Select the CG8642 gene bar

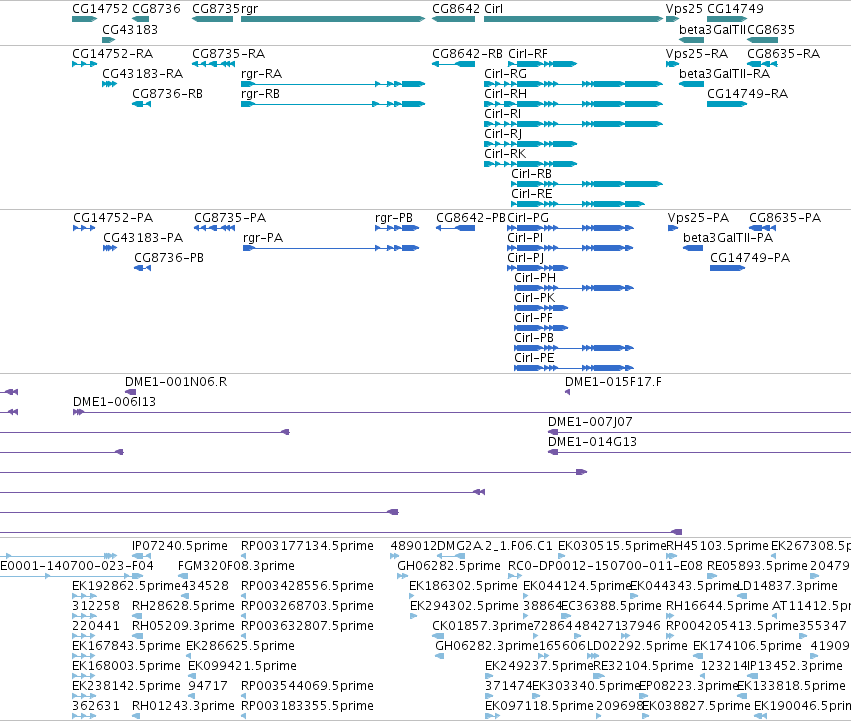(x=454, y=19)
